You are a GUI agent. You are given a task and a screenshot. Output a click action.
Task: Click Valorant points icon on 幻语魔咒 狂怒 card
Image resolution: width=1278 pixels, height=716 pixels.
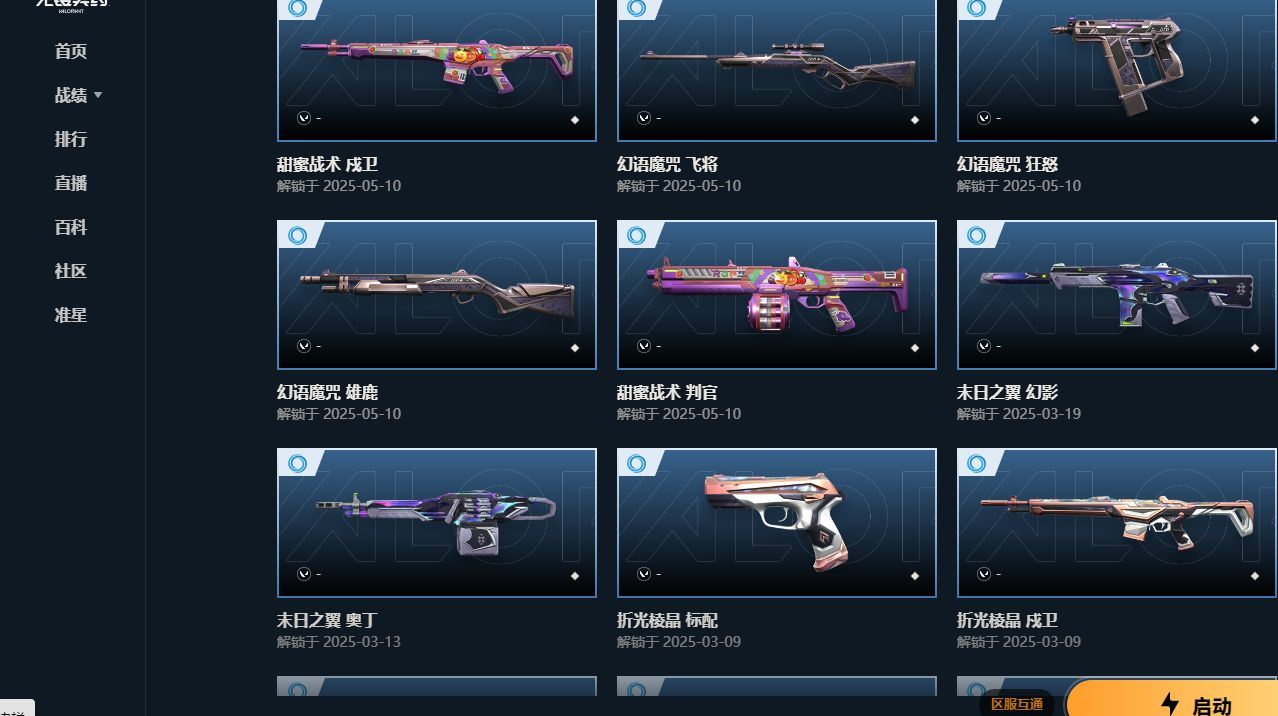coord(984,118)
